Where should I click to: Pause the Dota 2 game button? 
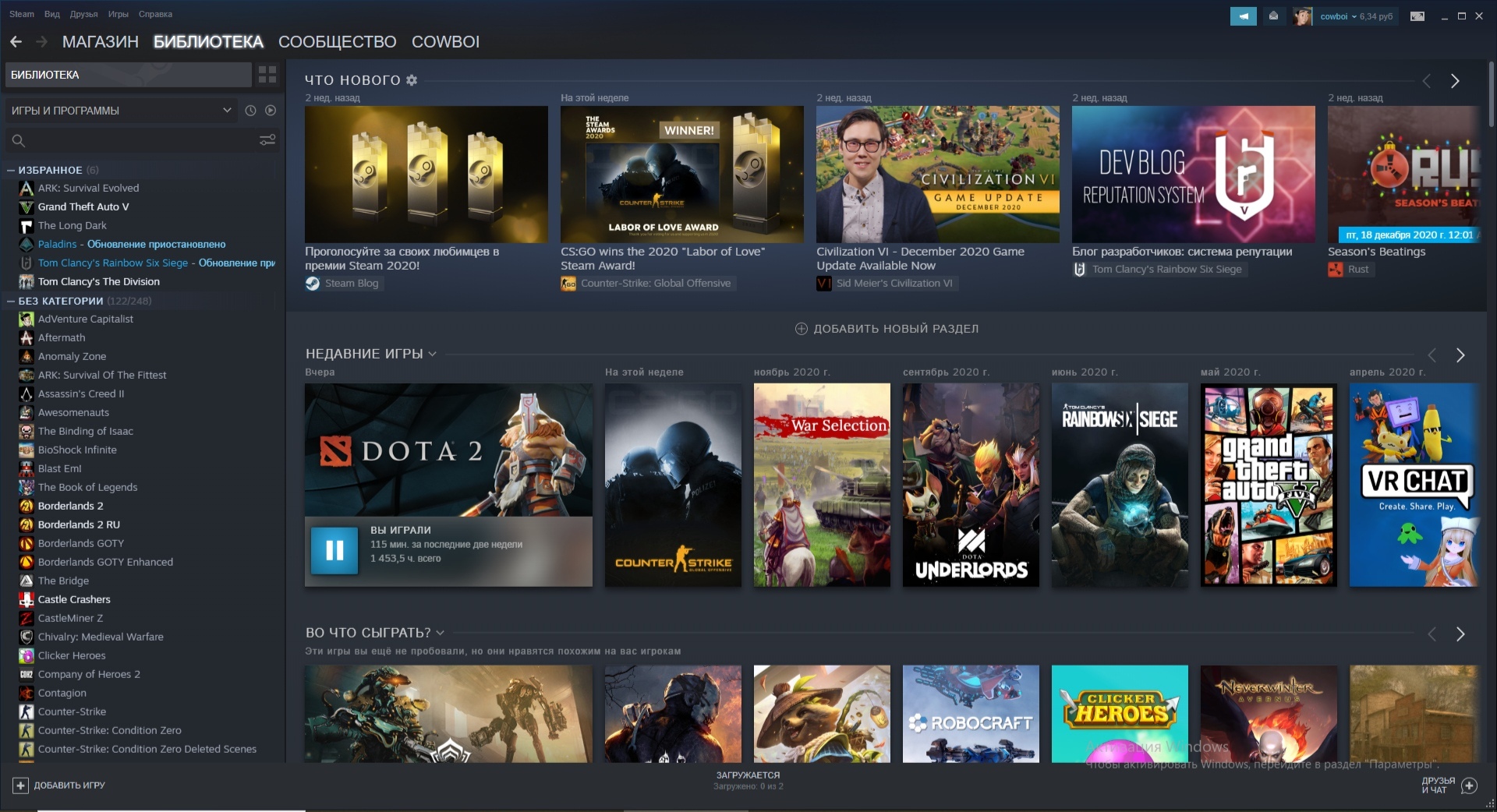pyautogui.click(x=334, y=550)
